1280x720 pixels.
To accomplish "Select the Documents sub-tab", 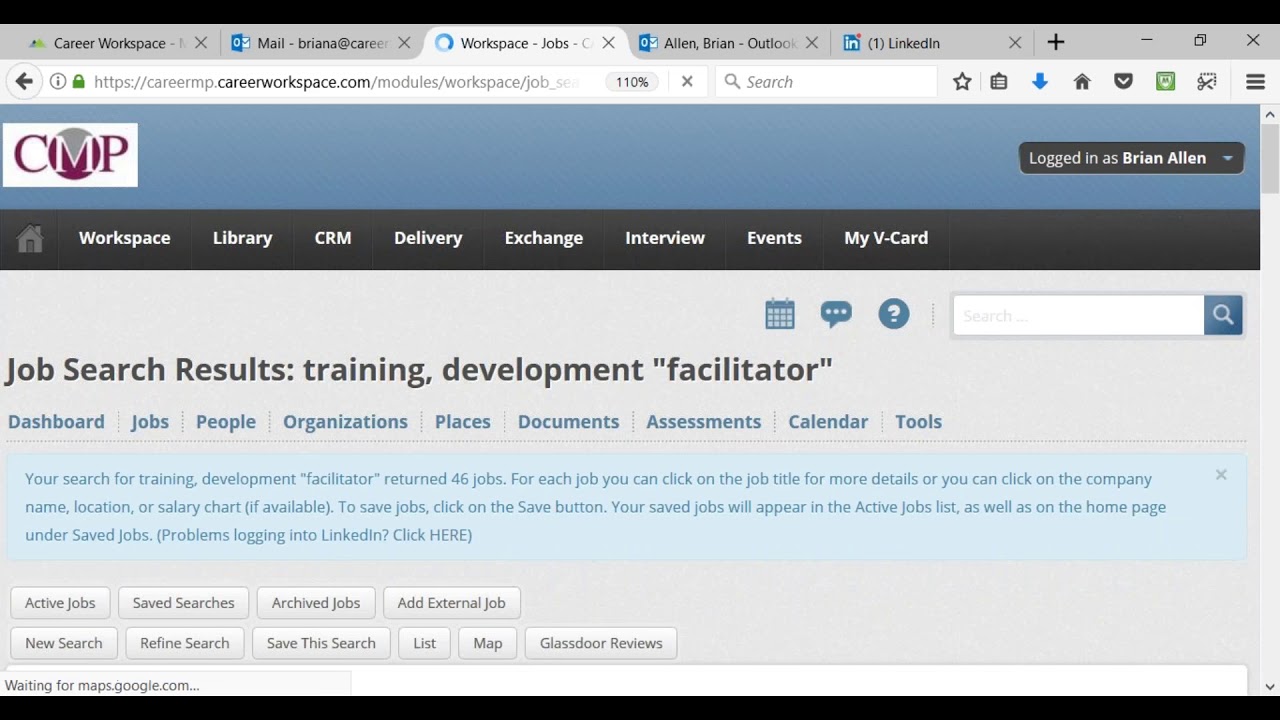I will click(568, 422).
